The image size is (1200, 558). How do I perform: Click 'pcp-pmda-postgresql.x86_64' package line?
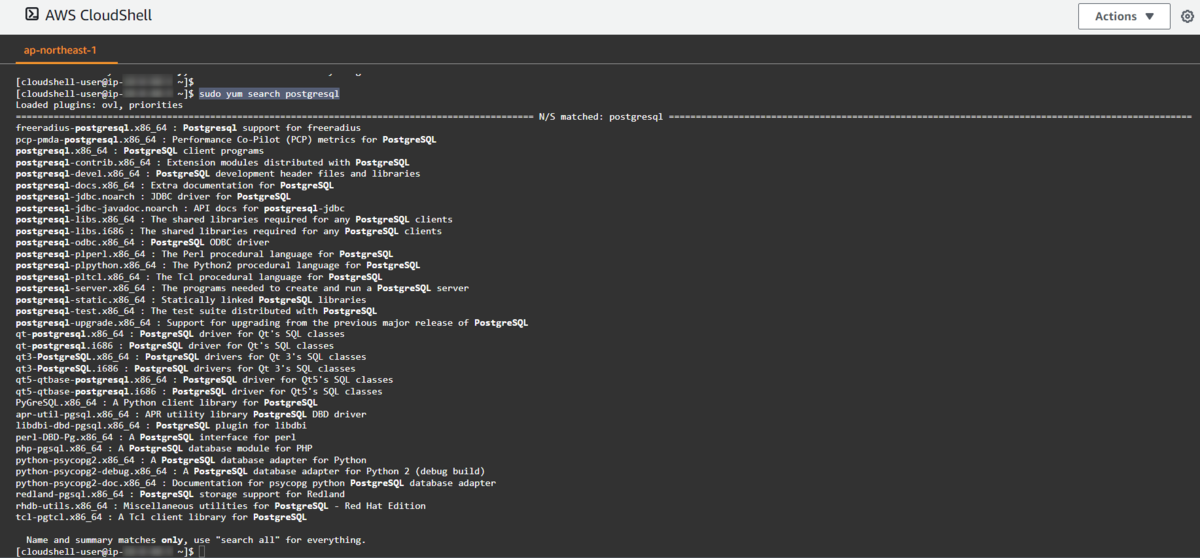[226, 139]
